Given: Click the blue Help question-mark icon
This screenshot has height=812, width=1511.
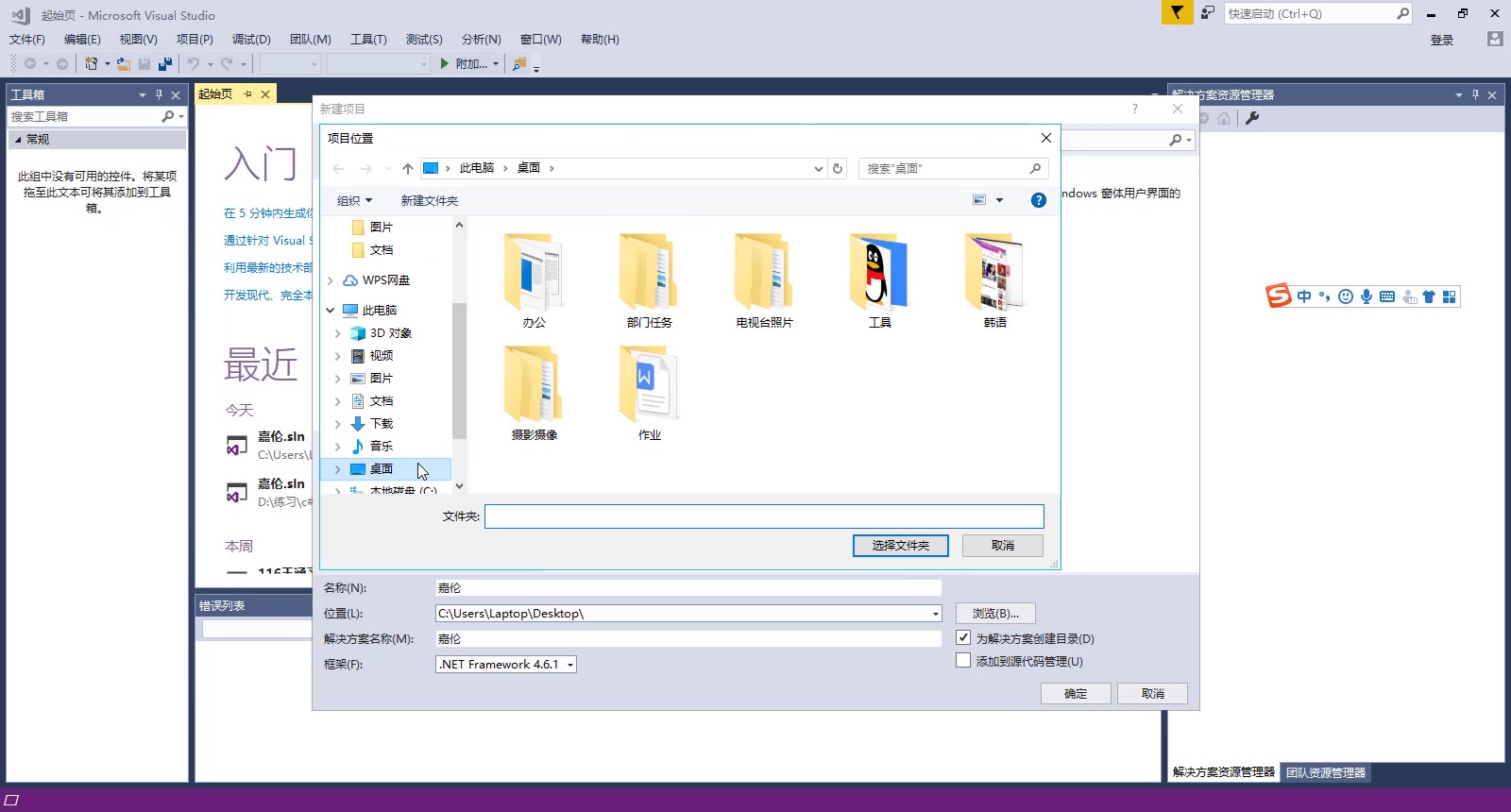Looking at the screenshot, I should [1039, 200].
